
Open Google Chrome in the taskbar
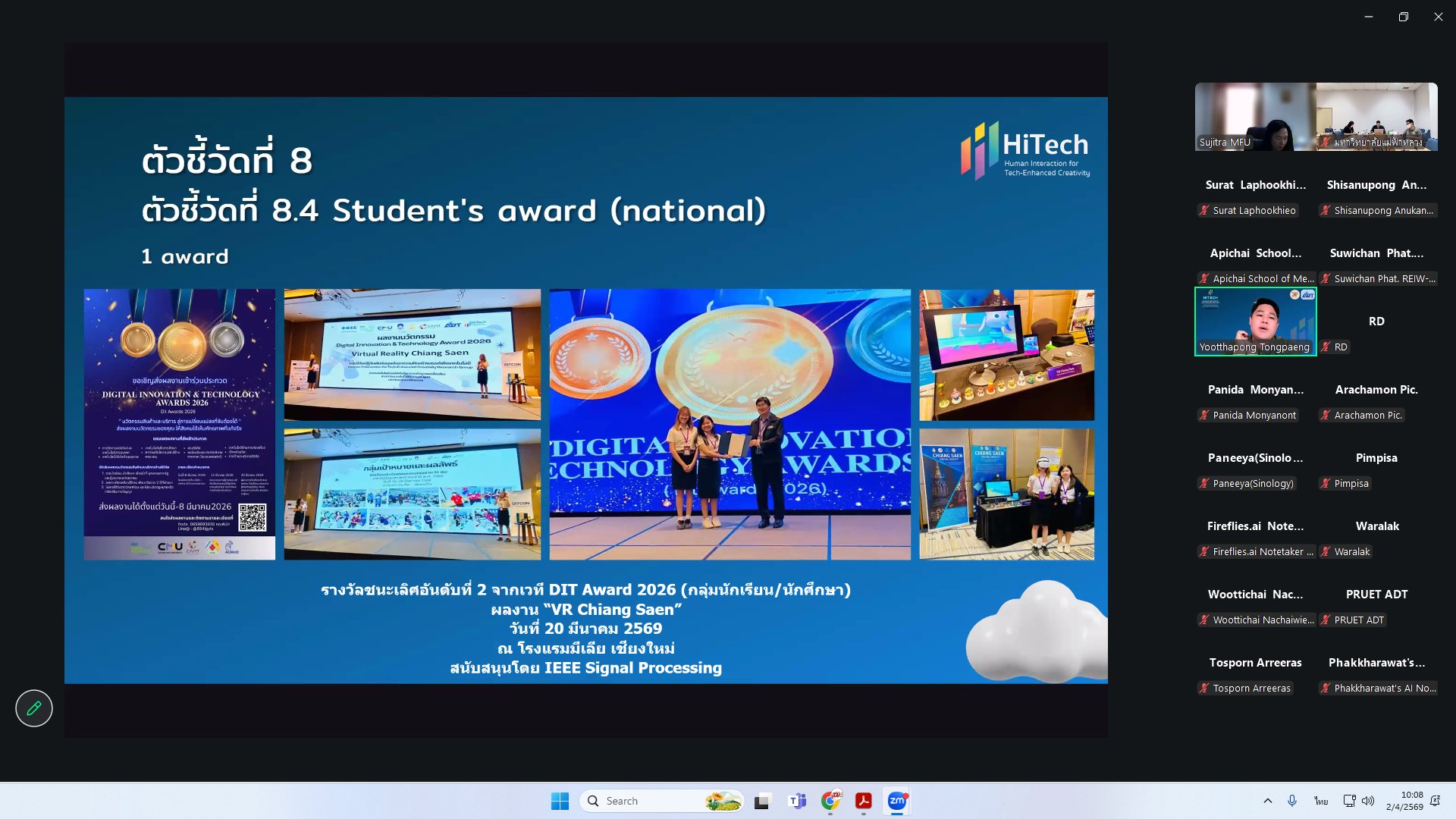point(830,801)
